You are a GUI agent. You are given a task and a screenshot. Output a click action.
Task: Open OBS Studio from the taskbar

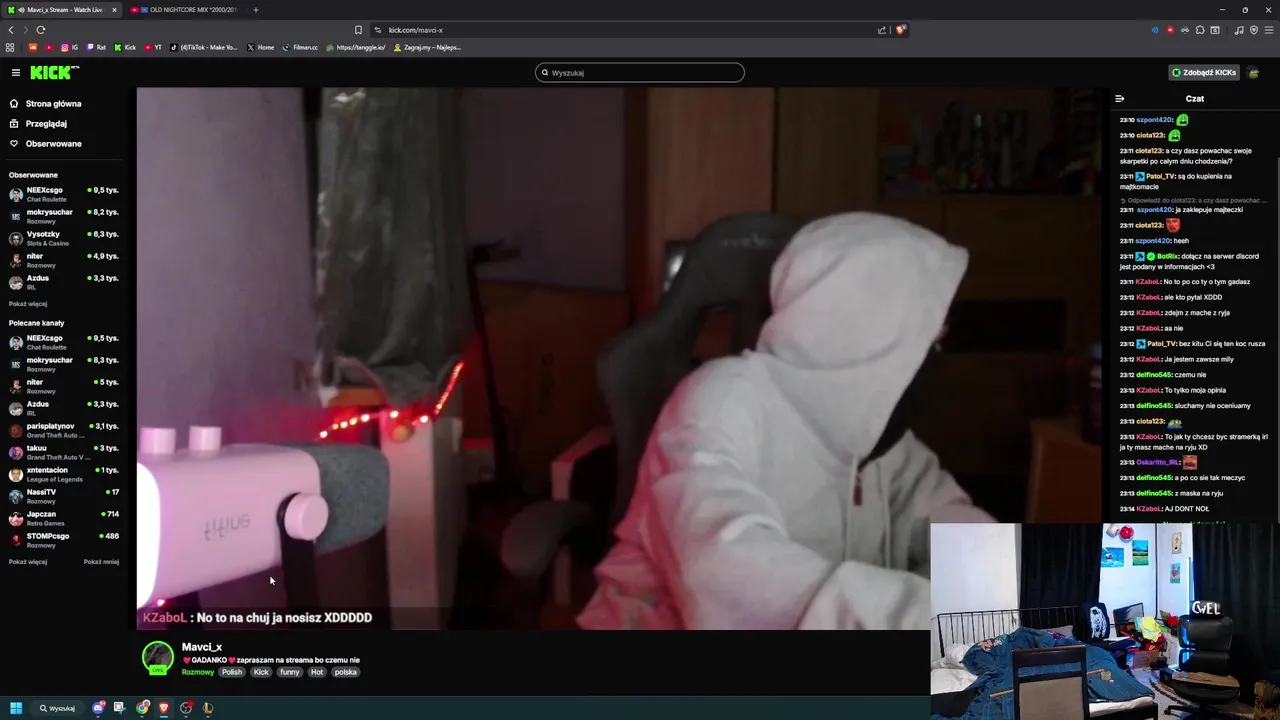coord(186,708)
